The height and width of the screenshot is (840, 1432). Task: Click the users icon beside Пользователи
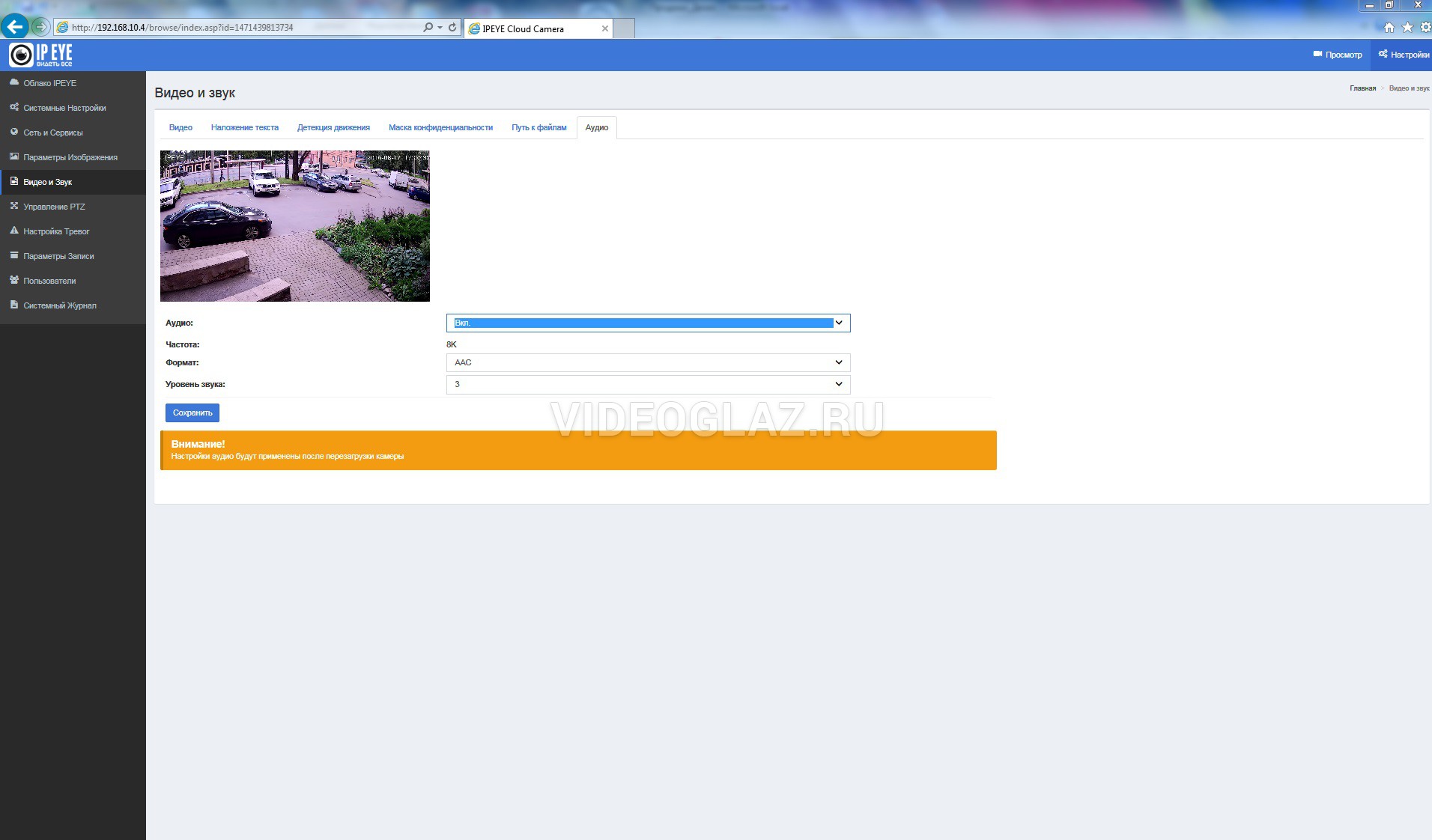click(14, 280)
